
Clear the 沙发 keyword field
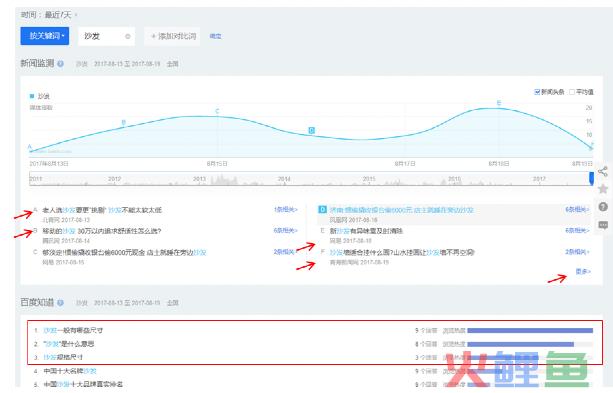click(127, 36)
